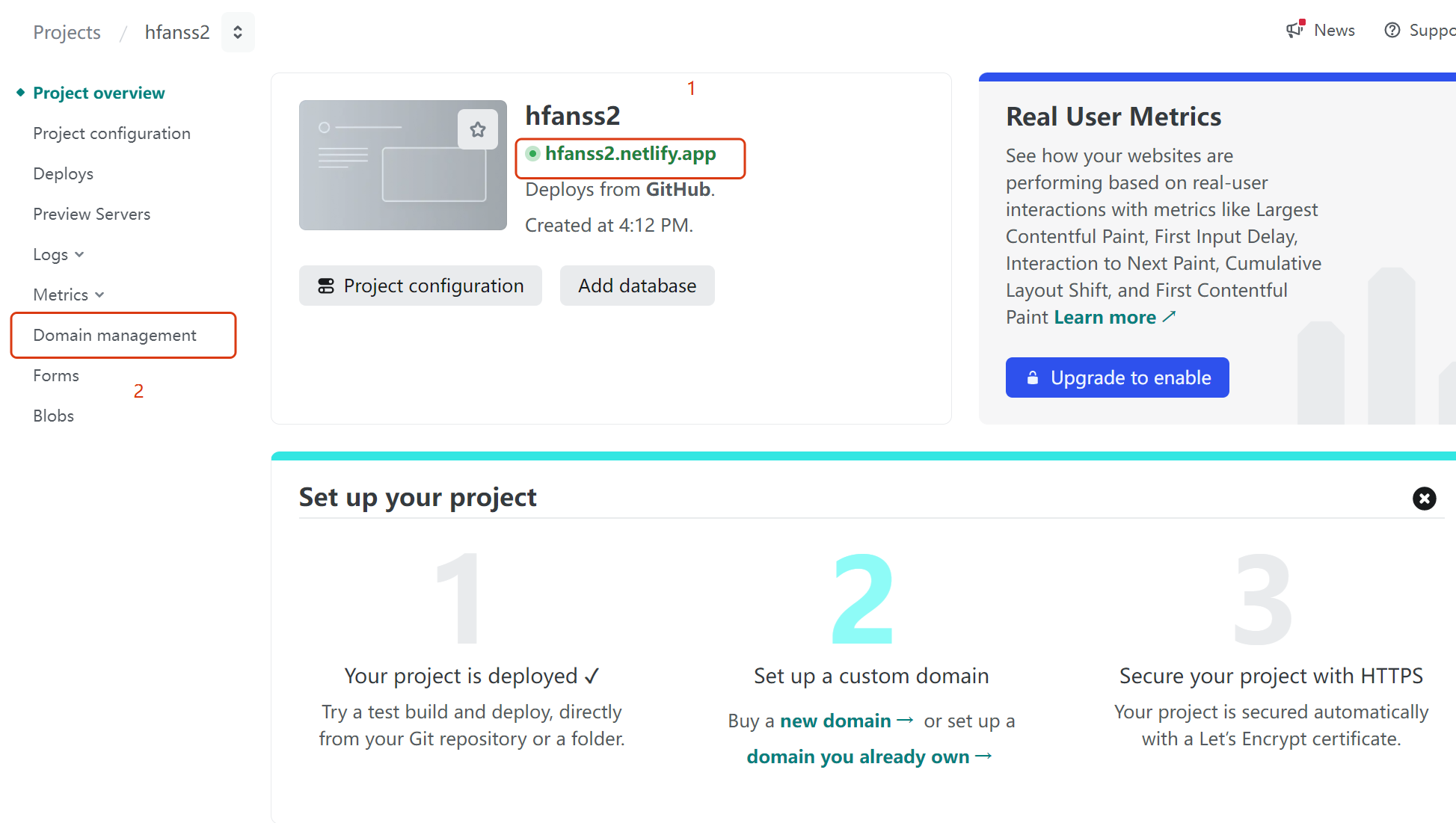Click the Support help icon

(1392, 30)
